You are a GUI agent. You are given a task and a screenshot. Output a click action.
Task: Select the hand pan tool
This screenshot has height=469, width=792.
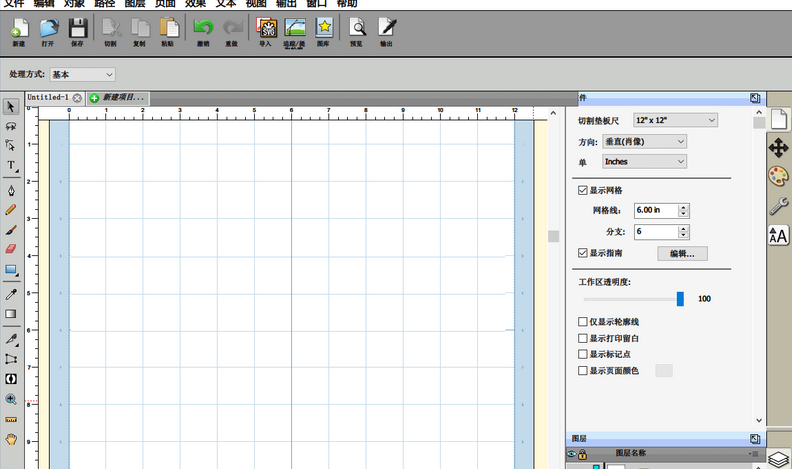[x=11, y=439]
